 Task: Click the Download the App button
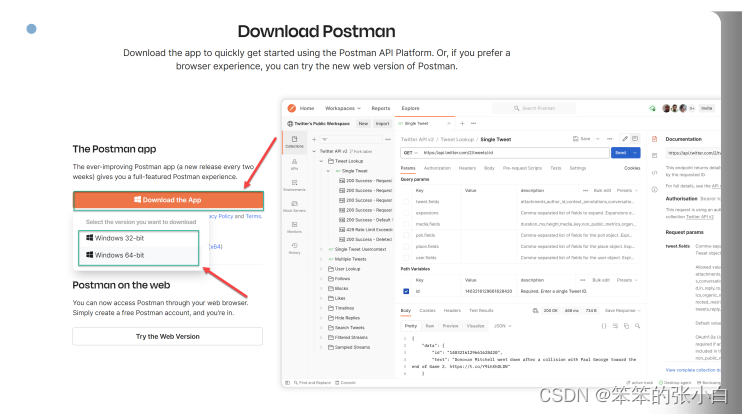pos(154,200)
